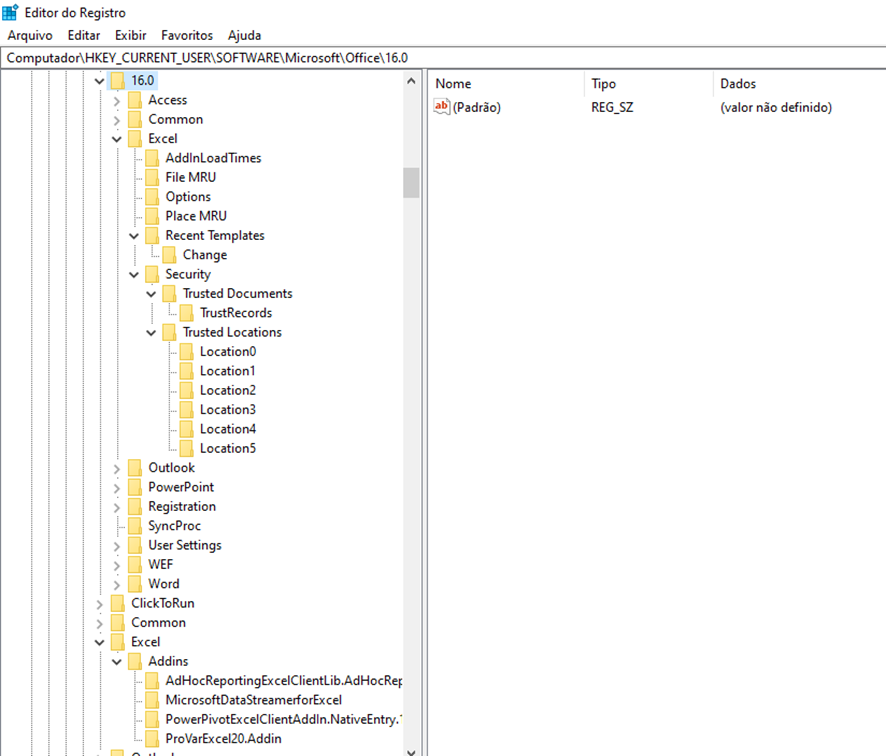This screenshot has height=756, width=886.
Task: Click the folder icon of the 16.0 key
Action: point(118,81)
